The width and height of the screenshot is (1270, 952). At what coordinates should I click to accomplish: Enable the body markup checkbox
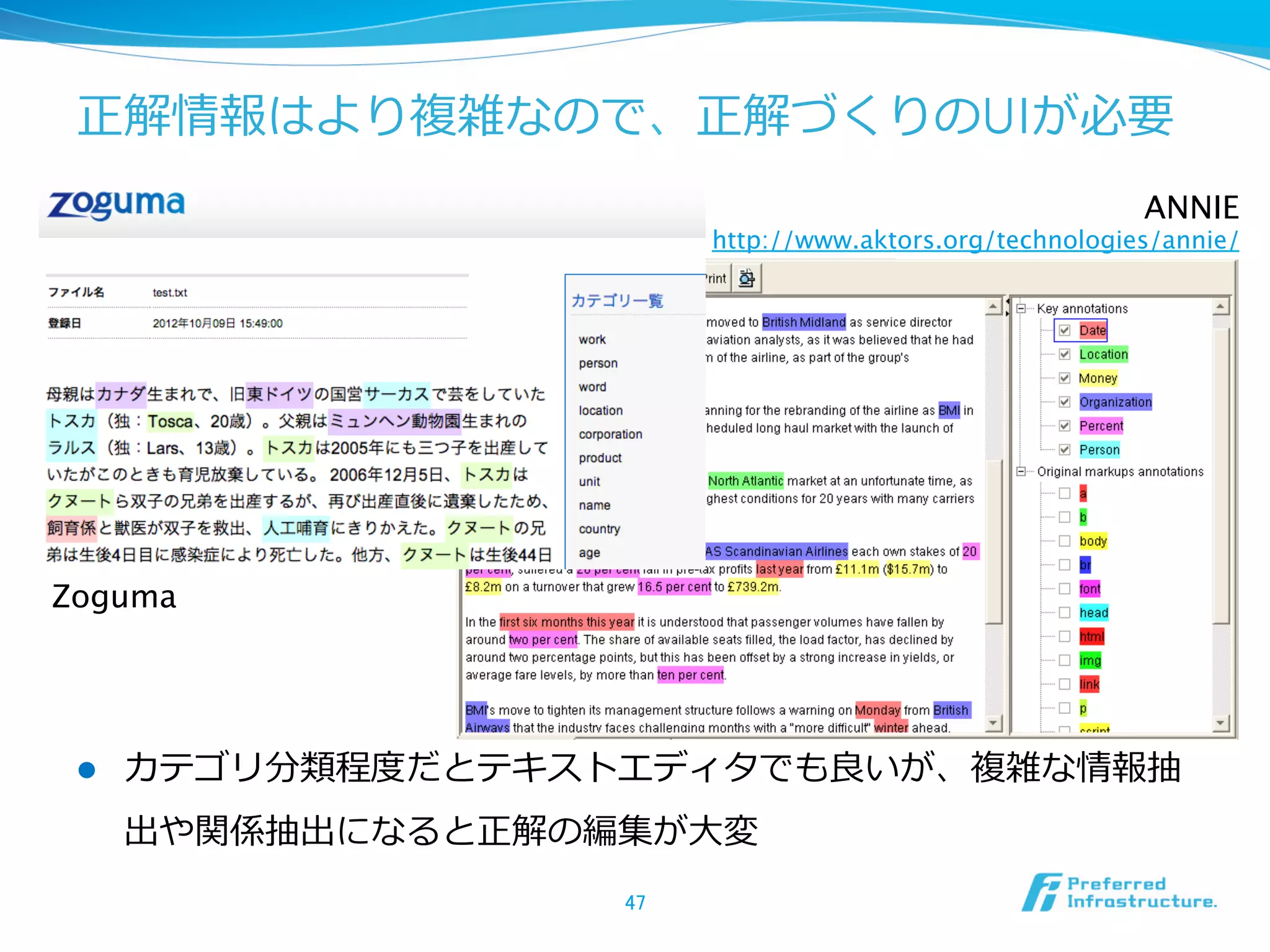click(x=1065, y=541)
